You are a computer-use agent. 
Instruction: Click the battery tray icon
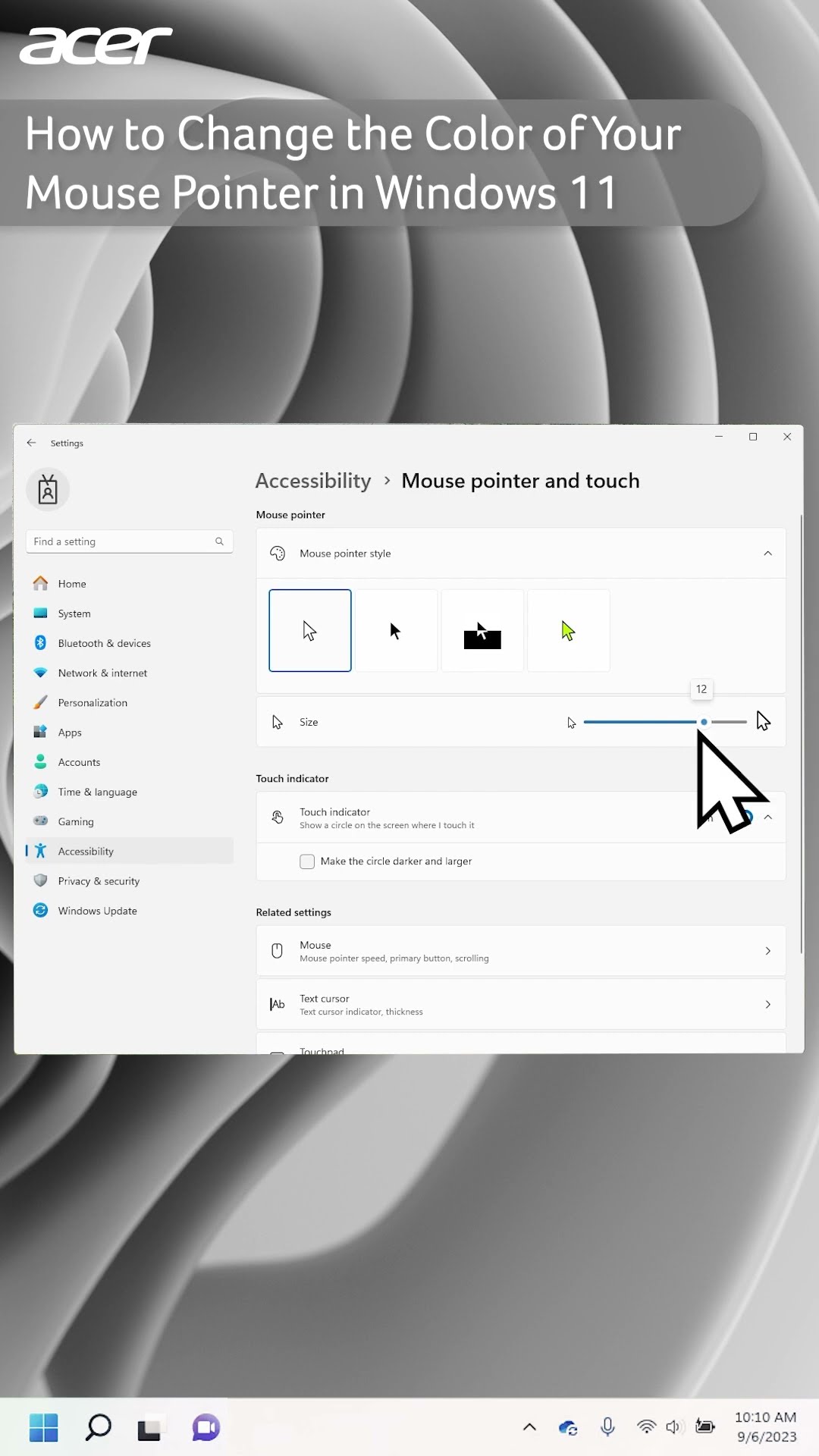coord(705,1426)
